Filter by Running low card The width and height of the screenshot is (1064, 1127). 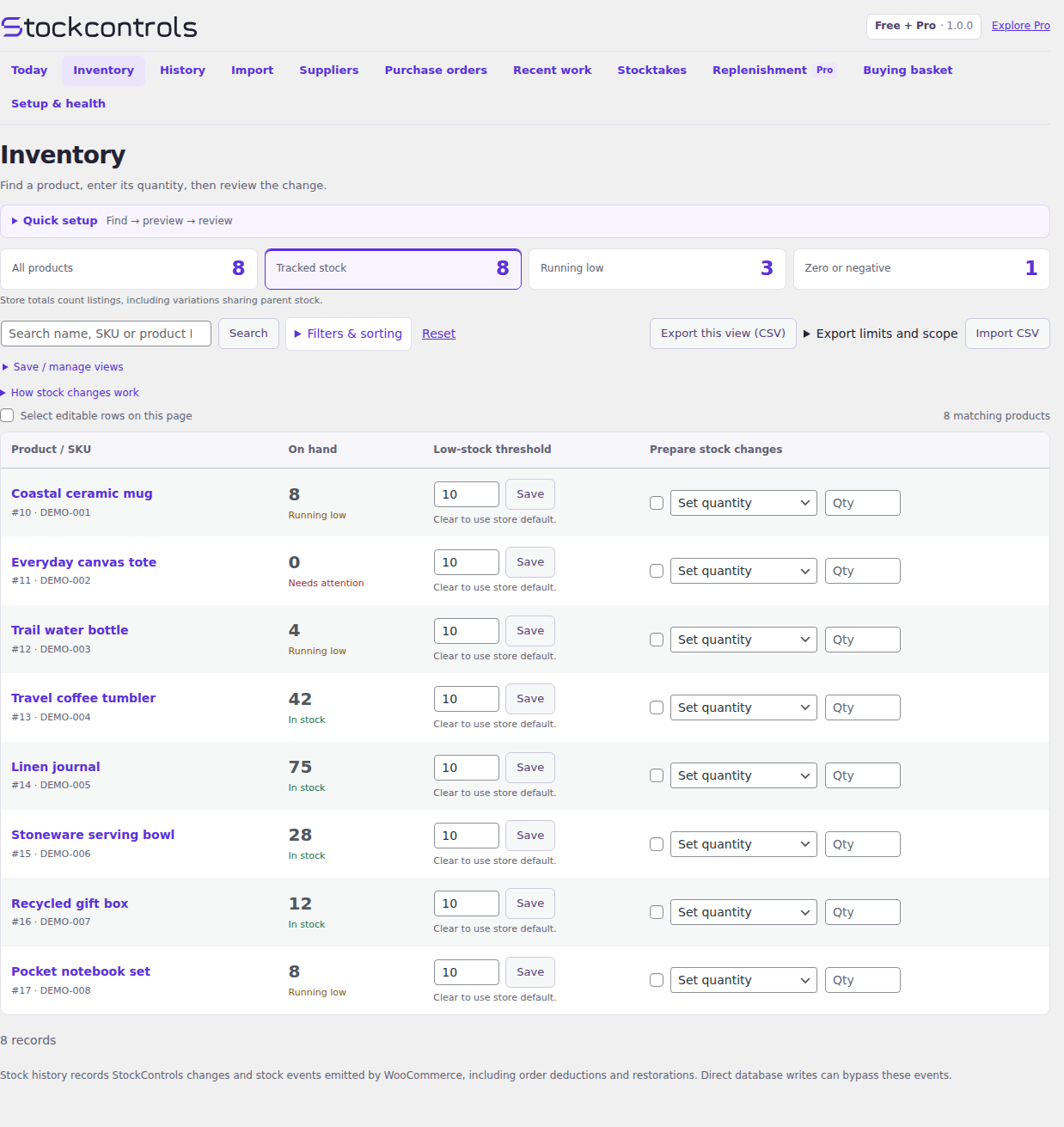coord(657,269)
